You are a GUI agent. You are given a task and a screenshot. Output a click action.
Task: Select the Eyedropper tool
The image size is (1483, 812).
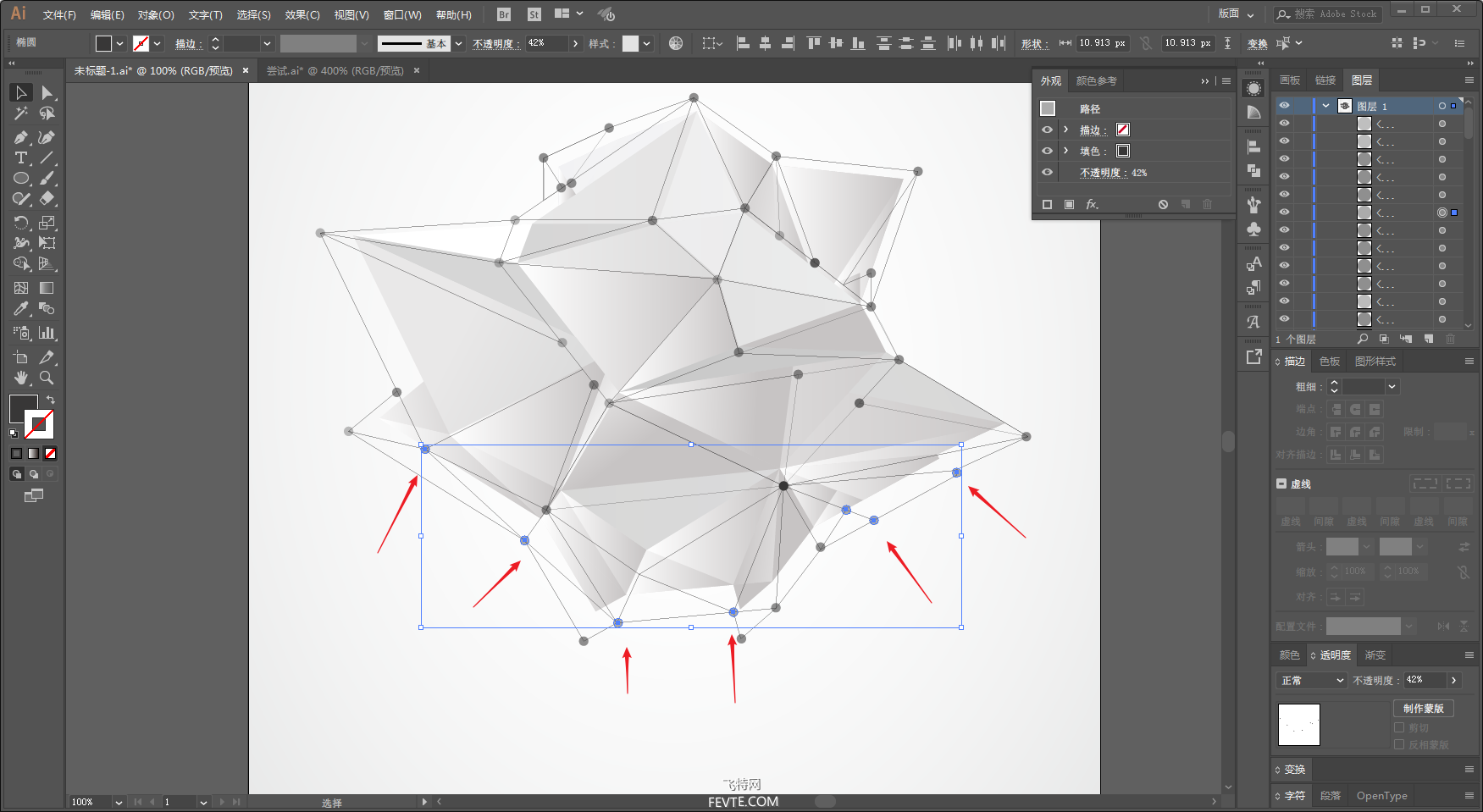click(x=21, y=309)
